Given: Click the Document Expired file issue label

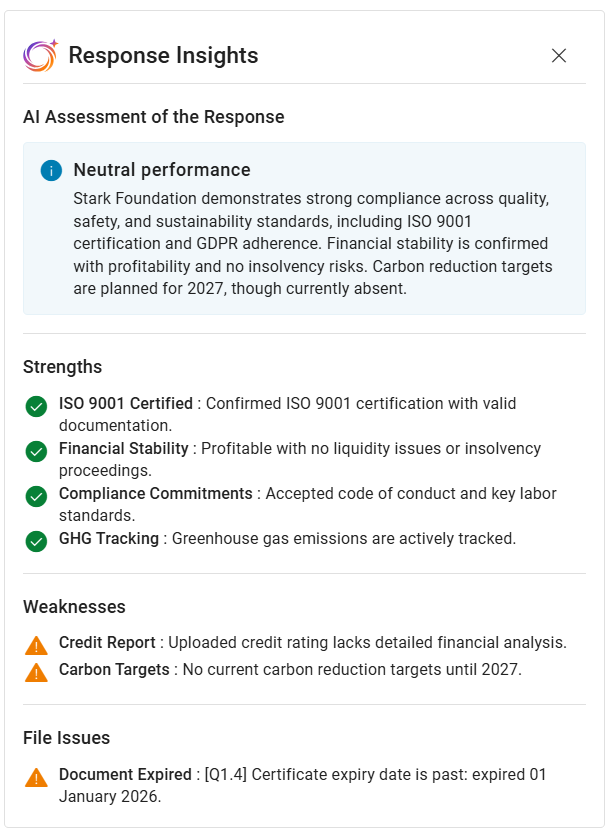Looking at the screenshot, I should coord(125,774).
